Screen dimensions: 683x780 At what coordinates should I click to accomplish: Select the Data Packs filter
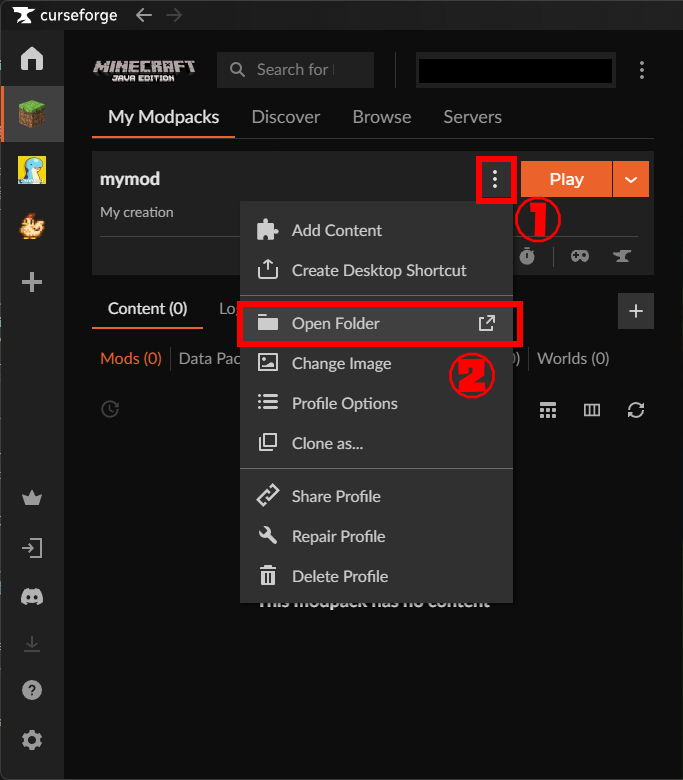pyautogui.click(x=209, y=359)
